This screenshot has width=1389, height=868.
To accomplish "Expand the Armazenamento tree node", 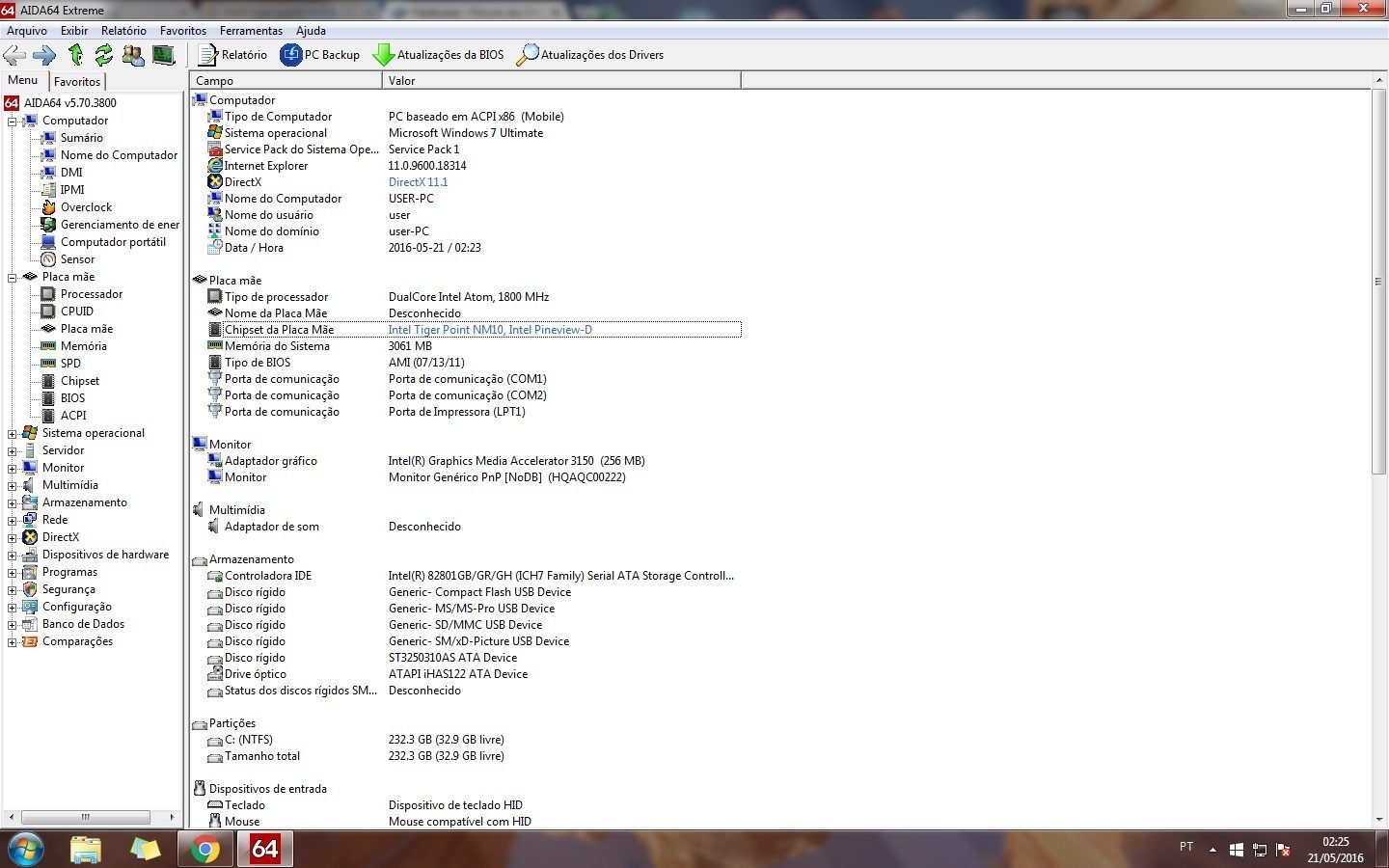I will [13, 502].
